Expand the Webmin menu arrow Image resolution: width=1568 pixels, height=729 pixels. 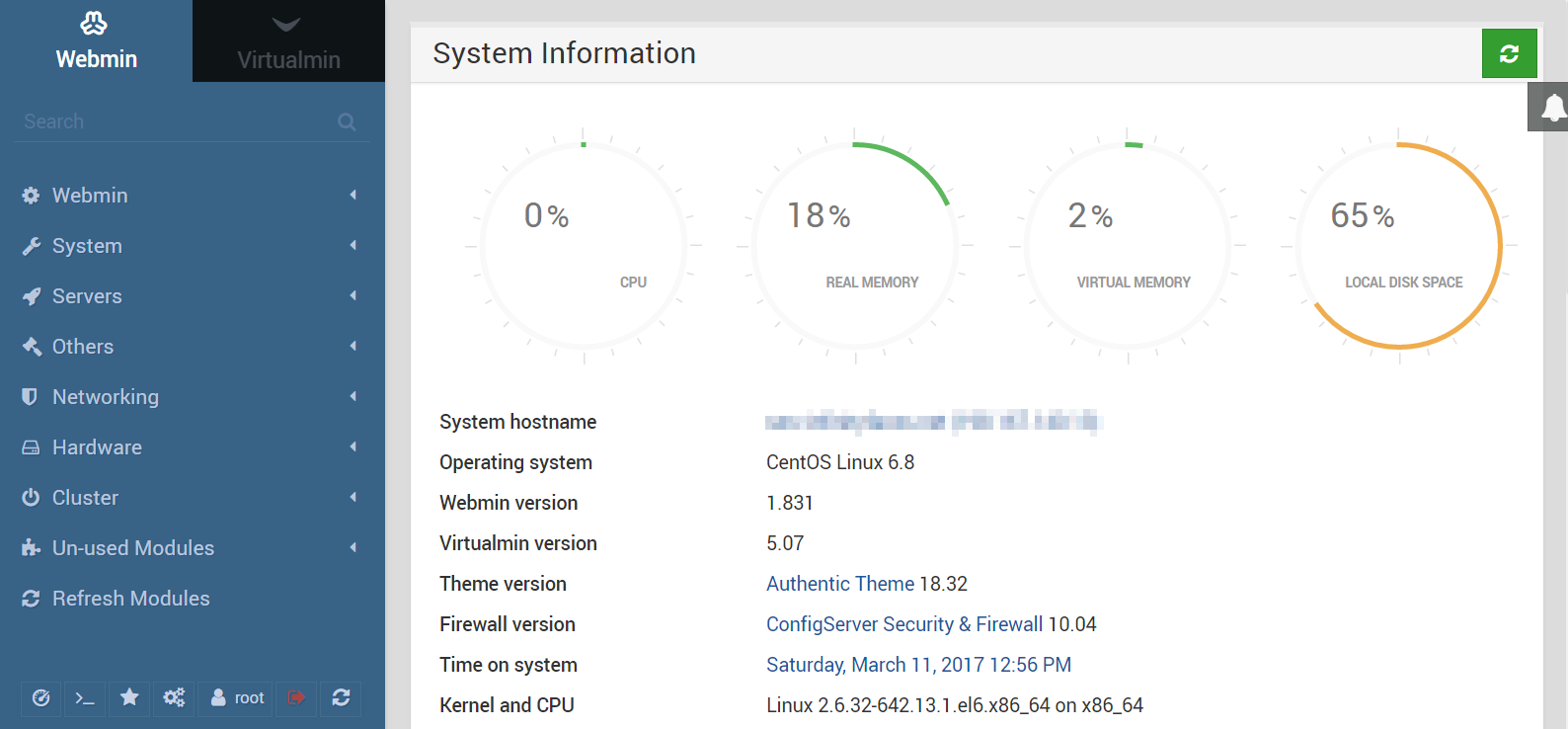coord(353,195)
